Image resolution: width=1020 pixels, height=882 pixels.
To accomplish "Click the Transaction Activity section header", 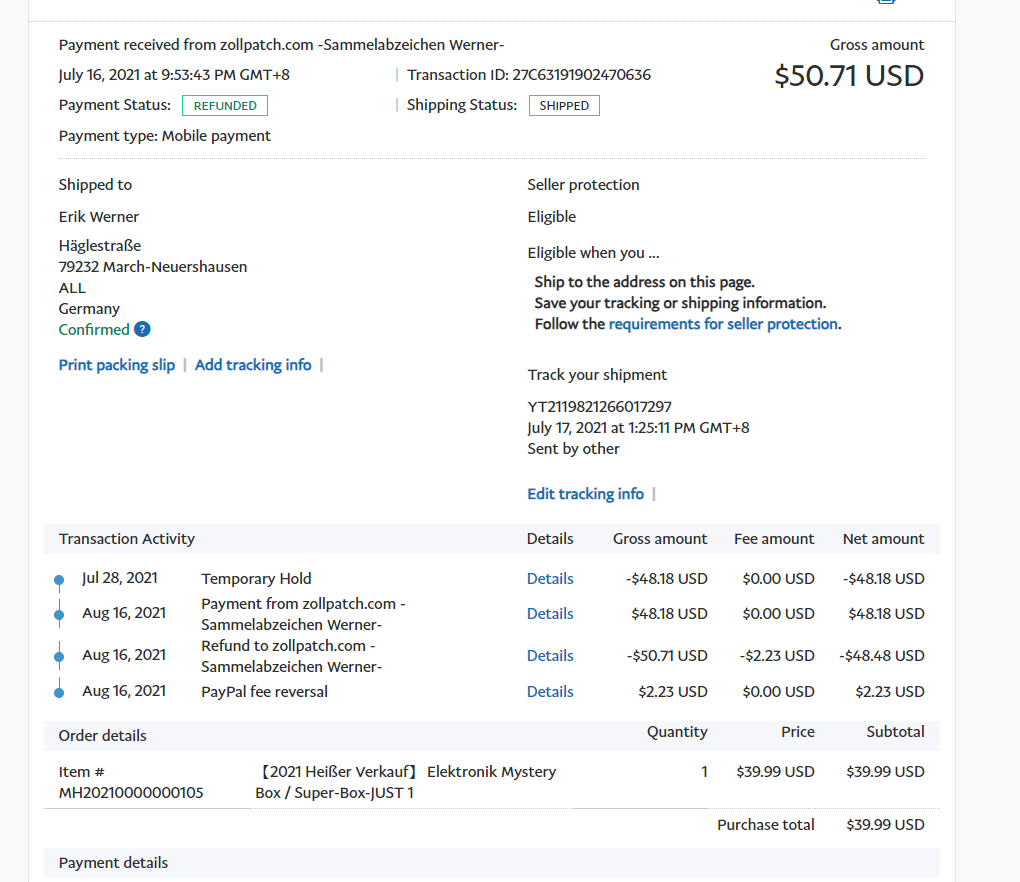I will pos(127,539).
